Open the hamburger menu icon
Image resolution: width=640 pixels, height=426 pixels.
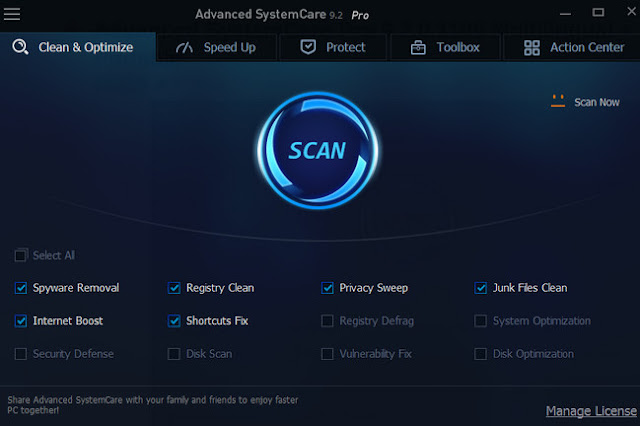(x=12, y=14)
